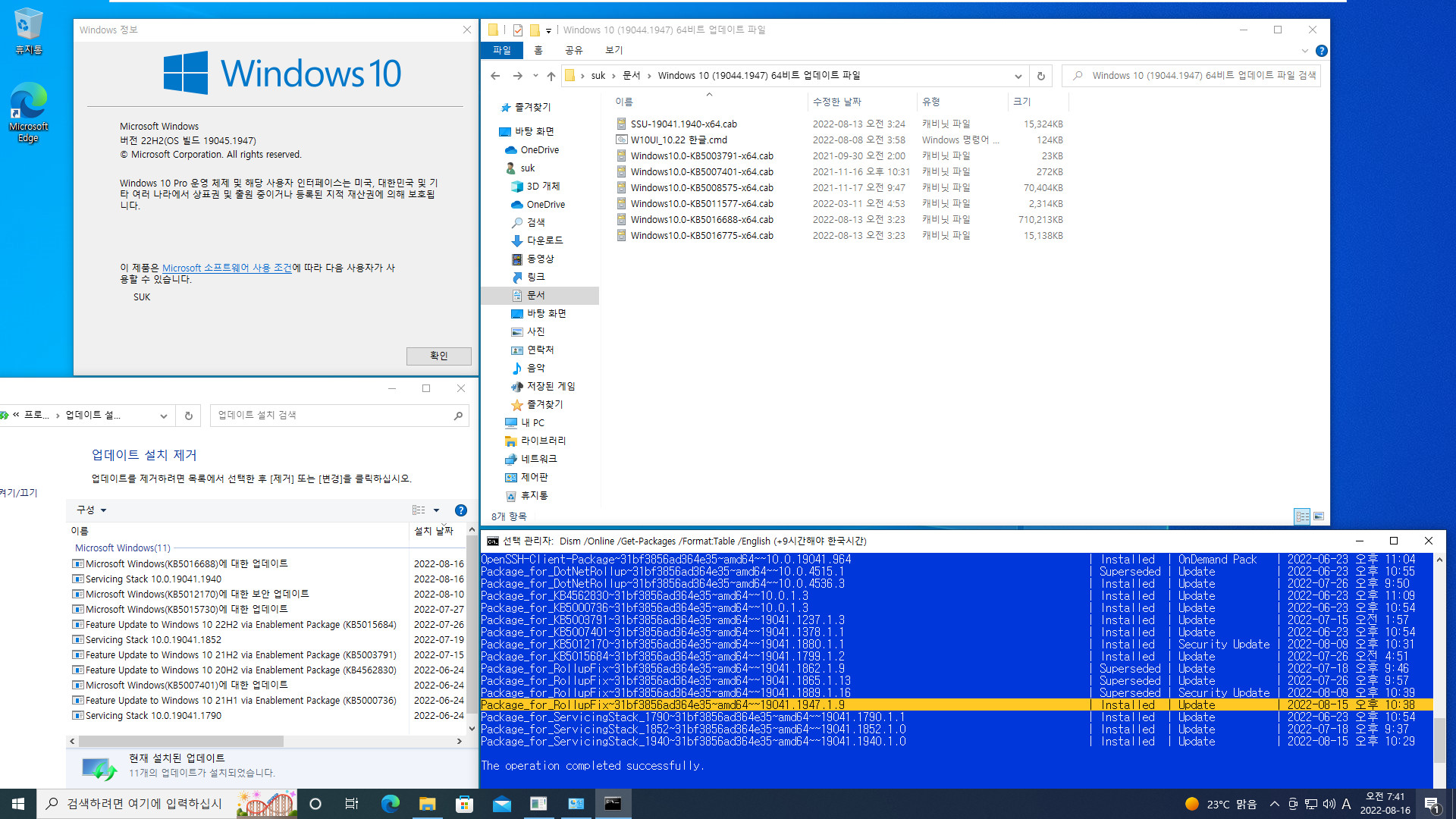Expand the breadcrumb arrow after suk
This screenshot has width=1456, height=819.
tap(614, 76)
